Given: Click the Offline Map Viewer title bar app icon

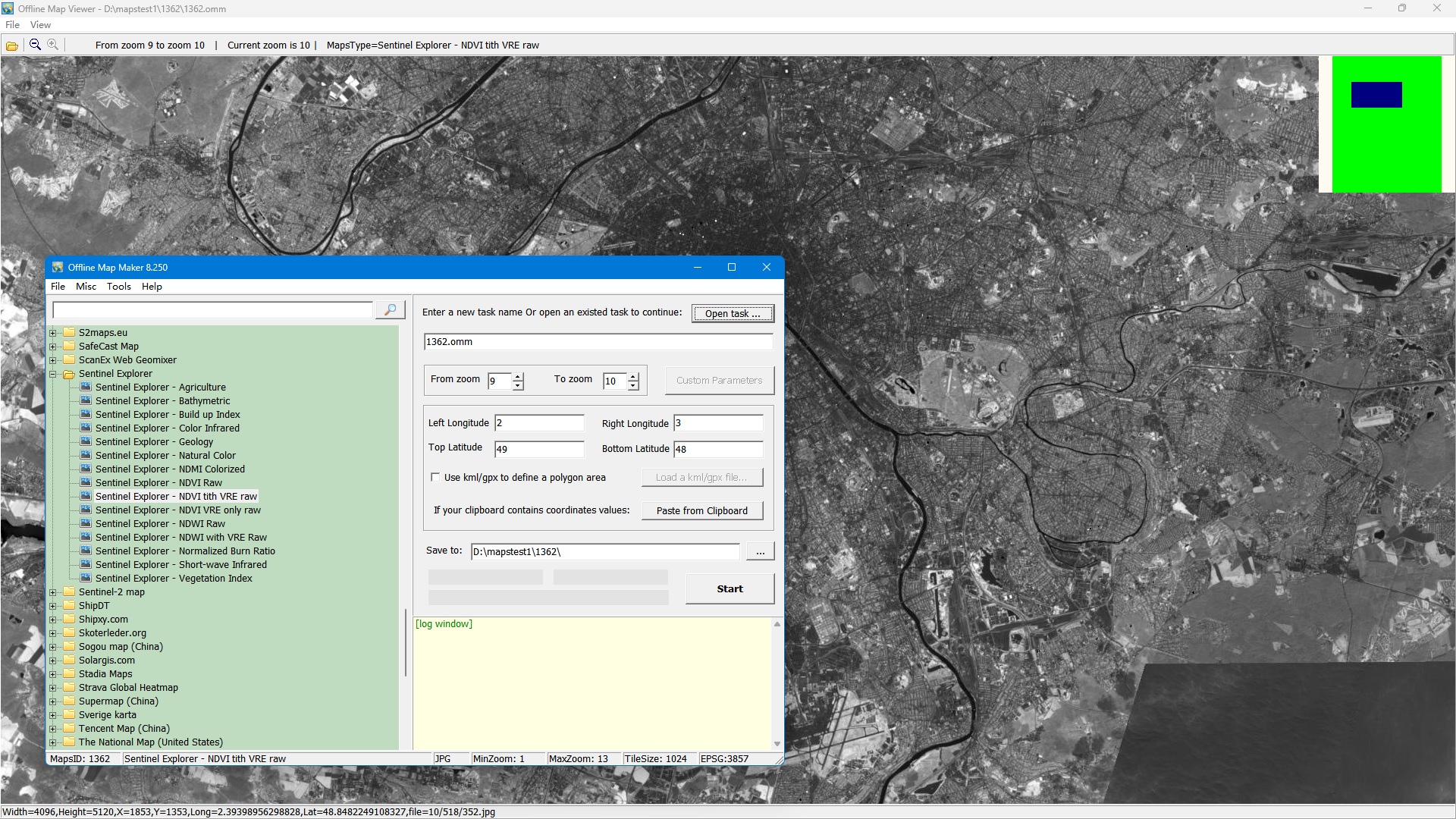Looking at the screenshot, I should point(8,8).
